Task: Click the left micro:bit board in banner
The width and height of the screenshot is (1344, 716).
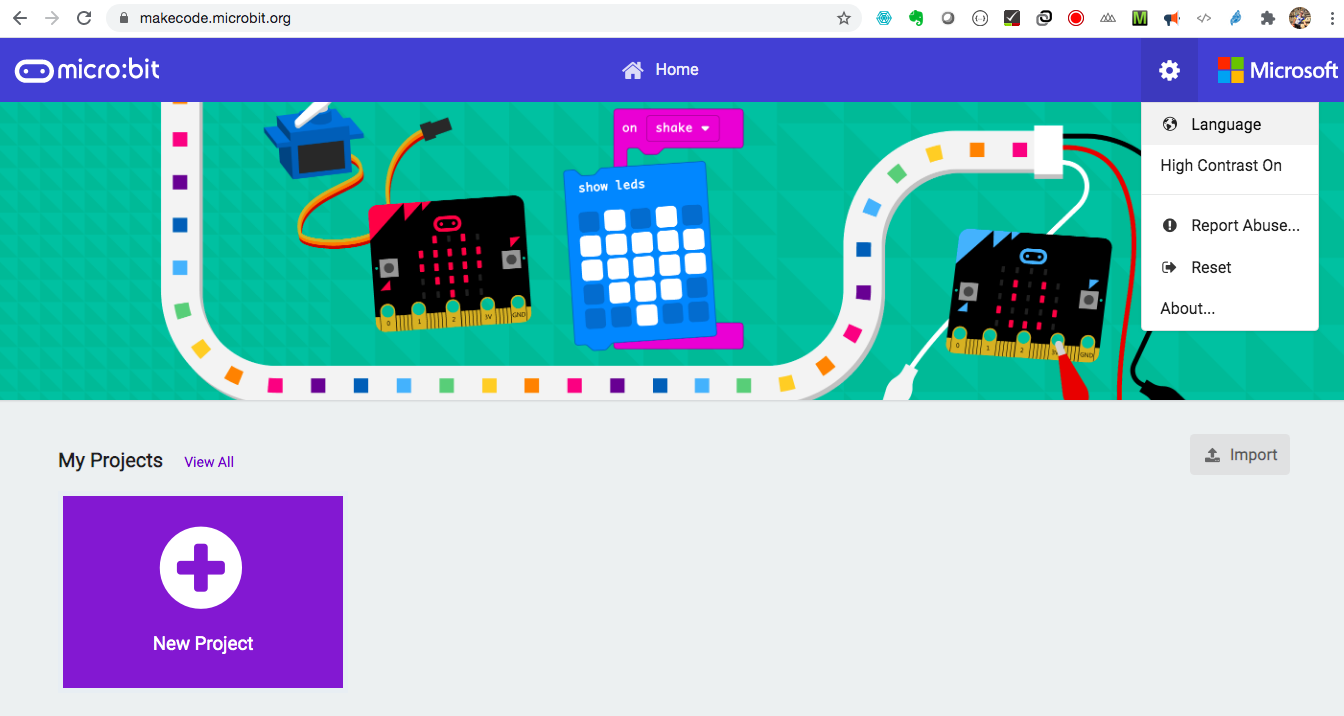Action: [449, 264]
